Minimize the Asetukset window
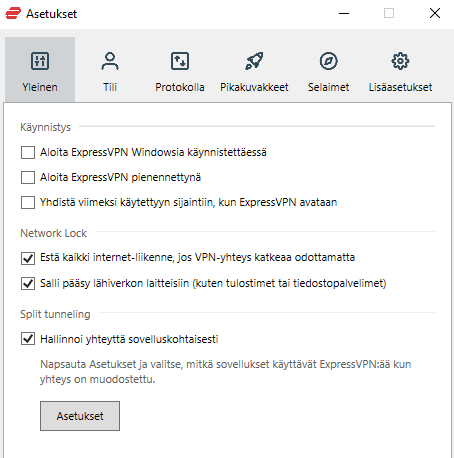454x458 pixels. click(x=344, y=14)
